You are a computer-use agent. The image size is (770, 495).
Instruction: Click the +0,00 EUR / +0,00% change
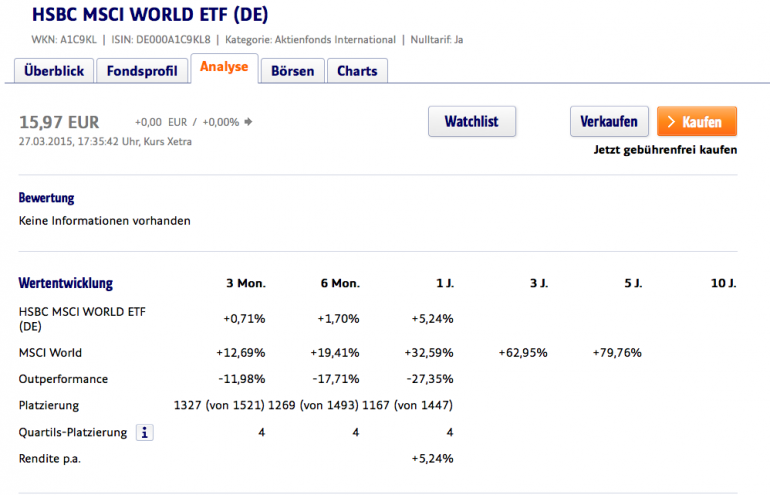click(187, 122)
